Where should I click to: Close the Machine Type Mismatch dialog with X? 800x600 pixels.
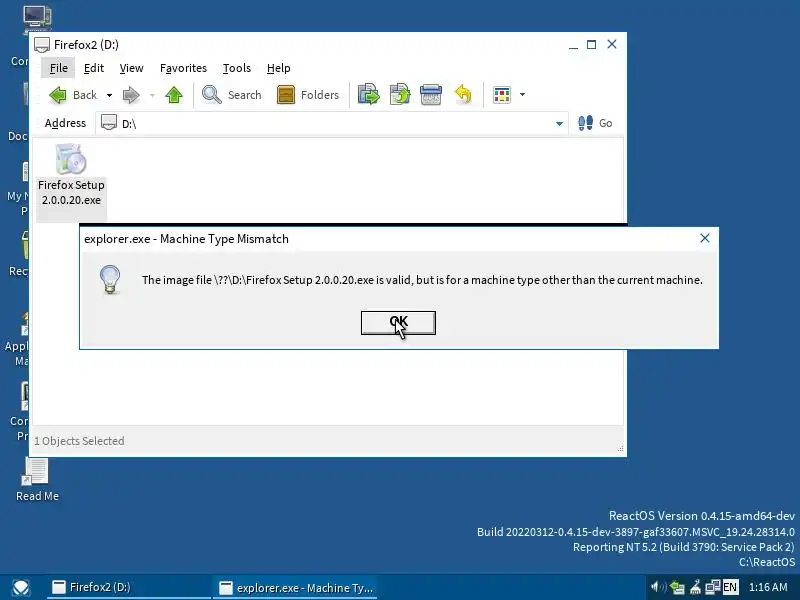[x=705, y=238]
